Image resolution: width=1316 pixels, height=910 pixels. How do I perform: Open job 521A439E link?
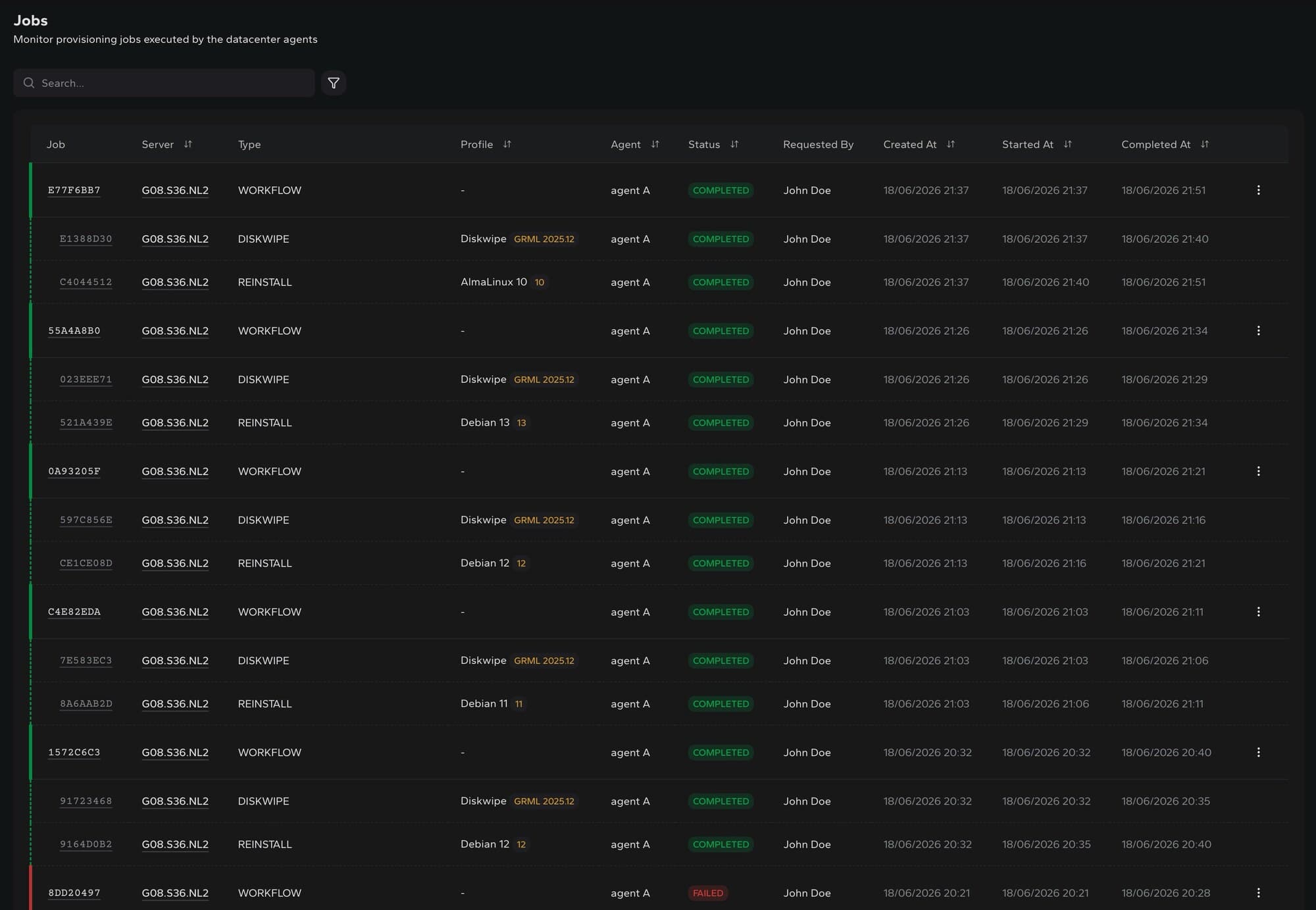coord(86,422)
